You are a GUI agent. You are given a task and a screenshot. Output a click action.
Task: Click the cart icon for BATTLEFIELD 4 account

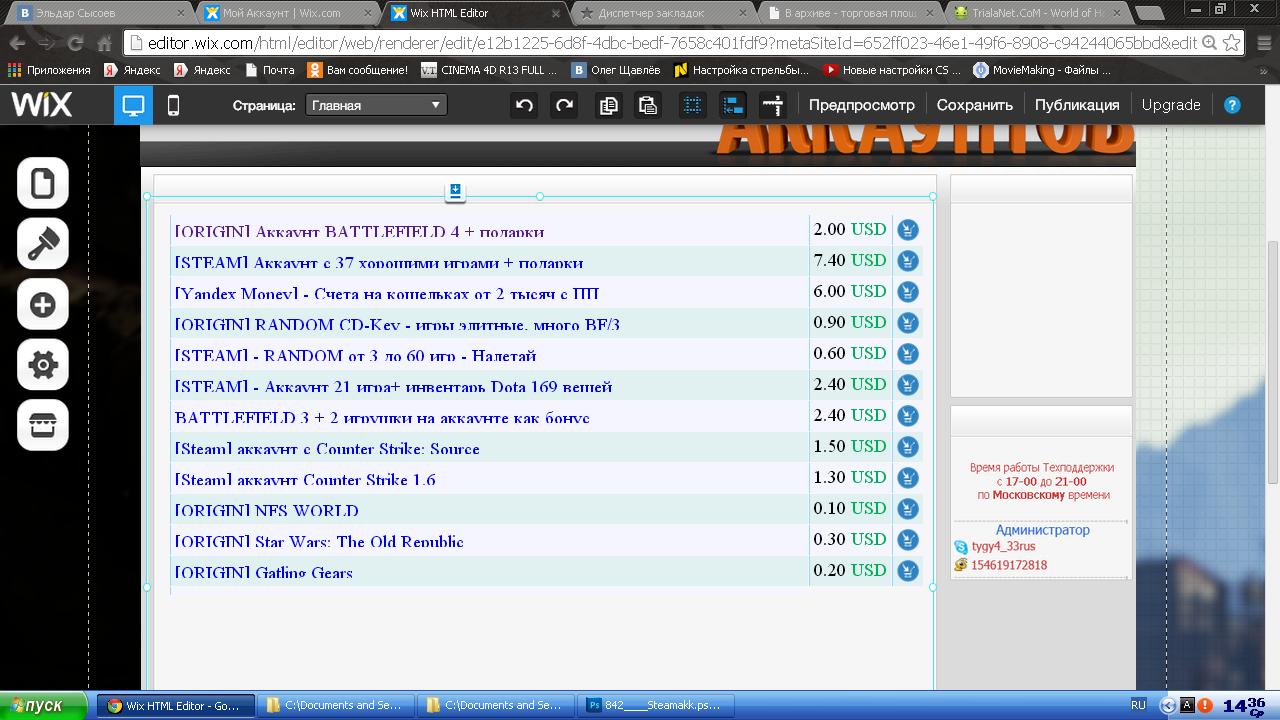tap(907, 230)
